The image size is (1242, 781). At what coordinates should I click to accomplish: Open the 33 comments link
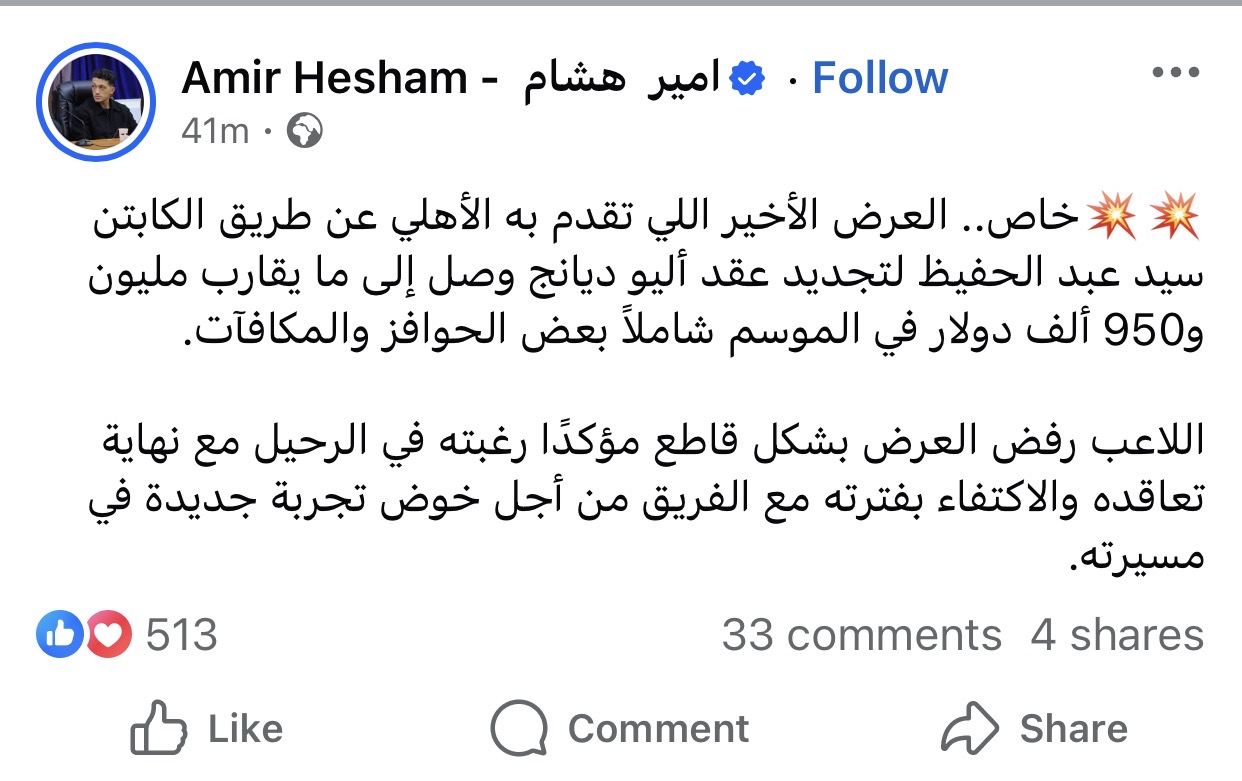coord(861,635)
